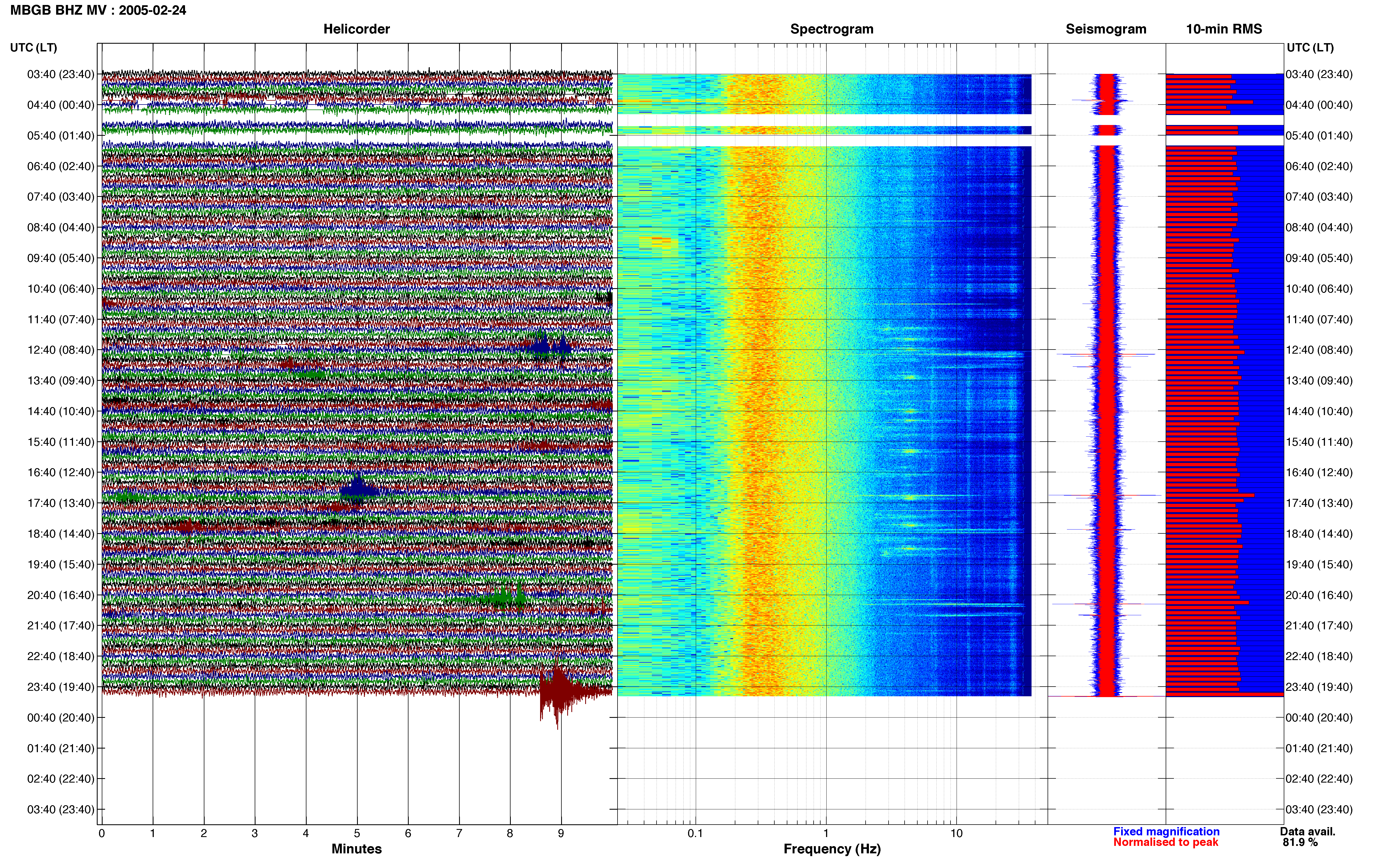The height and width of the screenshot is (868, 1388).
Task: Click the "Frequency (Hz)" axis title
Action: [832, 849]
